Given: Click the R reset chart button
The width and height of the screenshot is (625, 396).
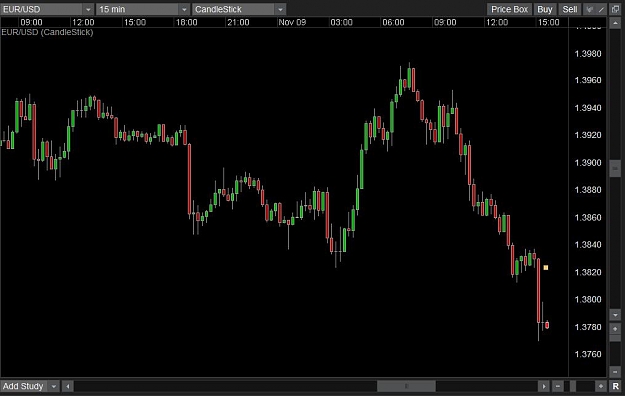Looking at the screenshot, I should tap(615, 386).
